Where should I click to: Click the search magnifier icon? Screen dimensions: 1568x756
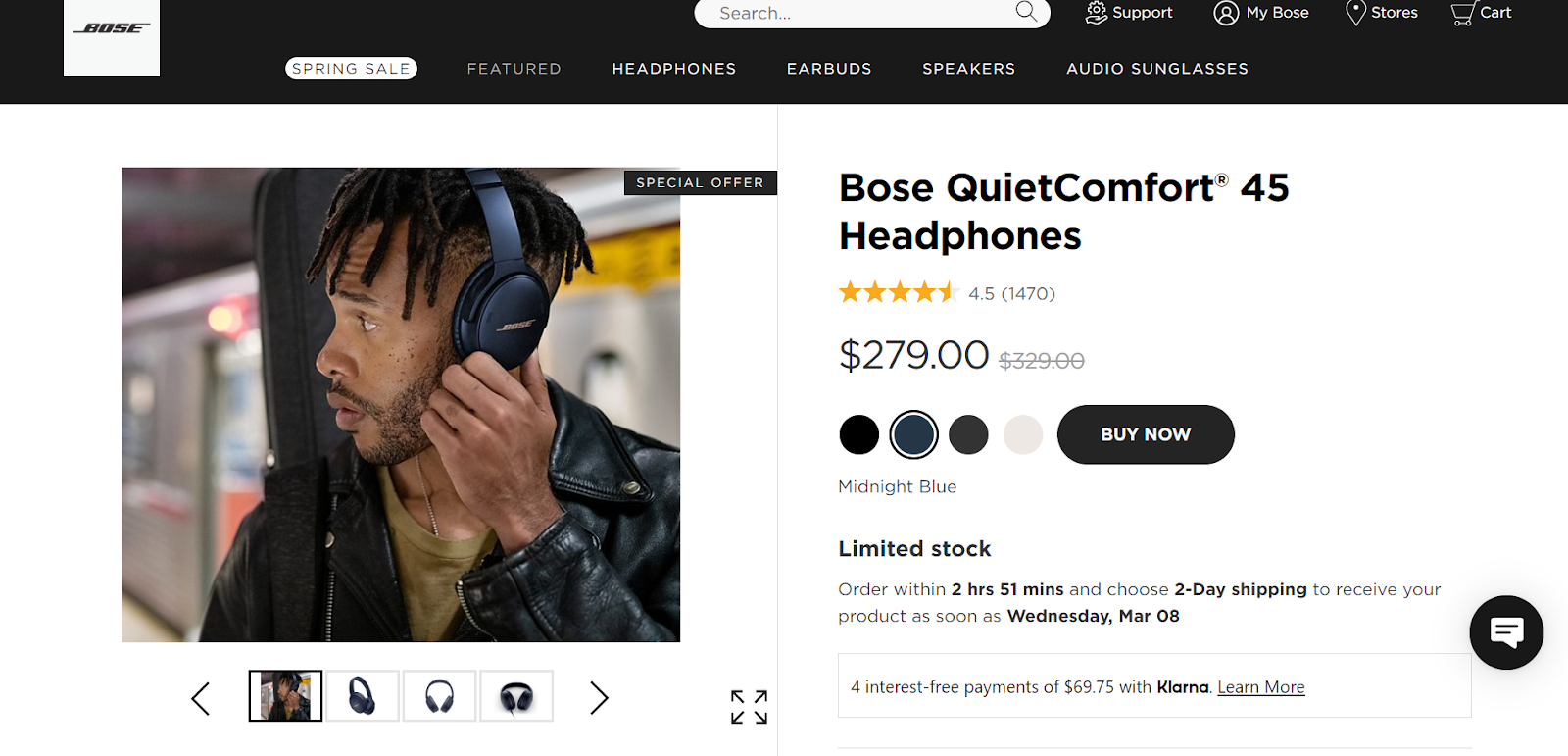click(x=1025, y=13)
